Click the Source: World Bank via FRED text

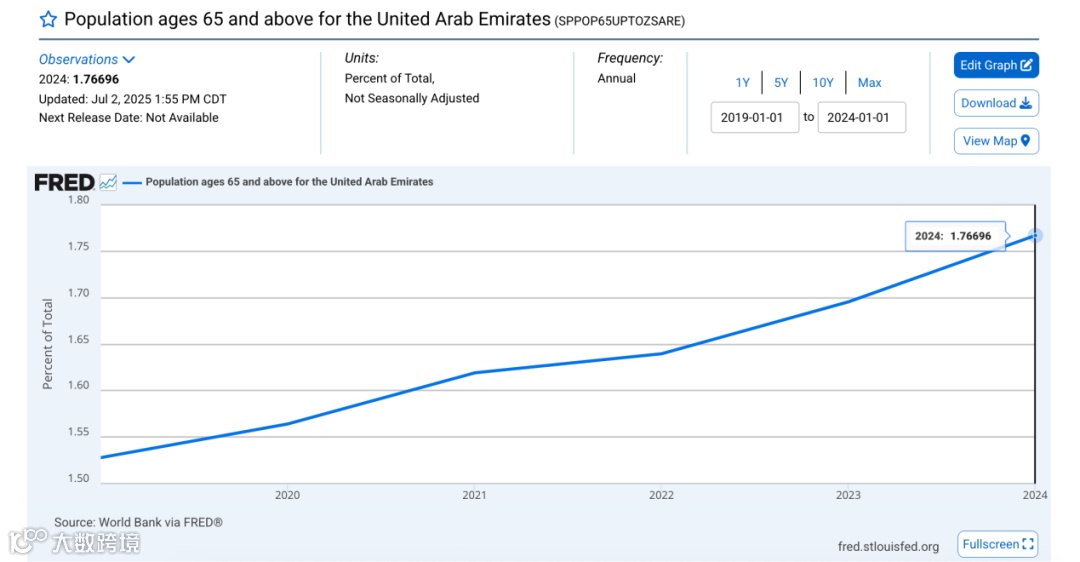click(138, 523)
